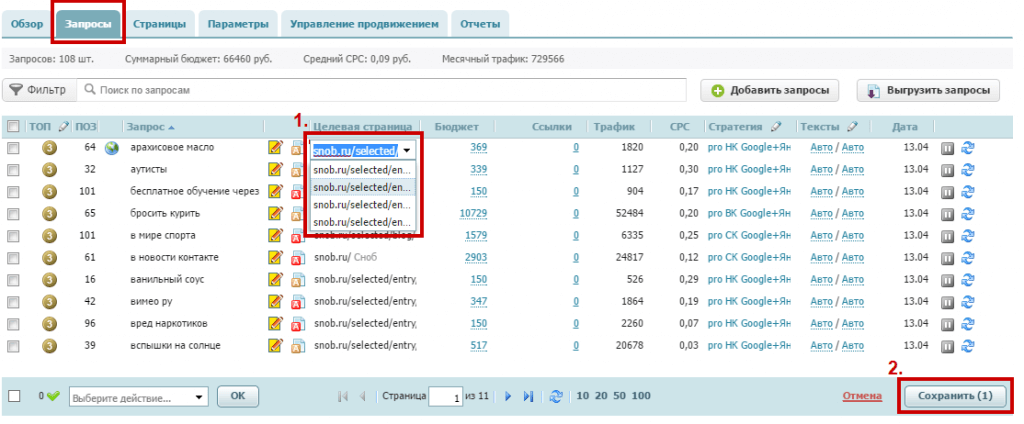Pause the 'в новости контакте' query

click(948, 257)
